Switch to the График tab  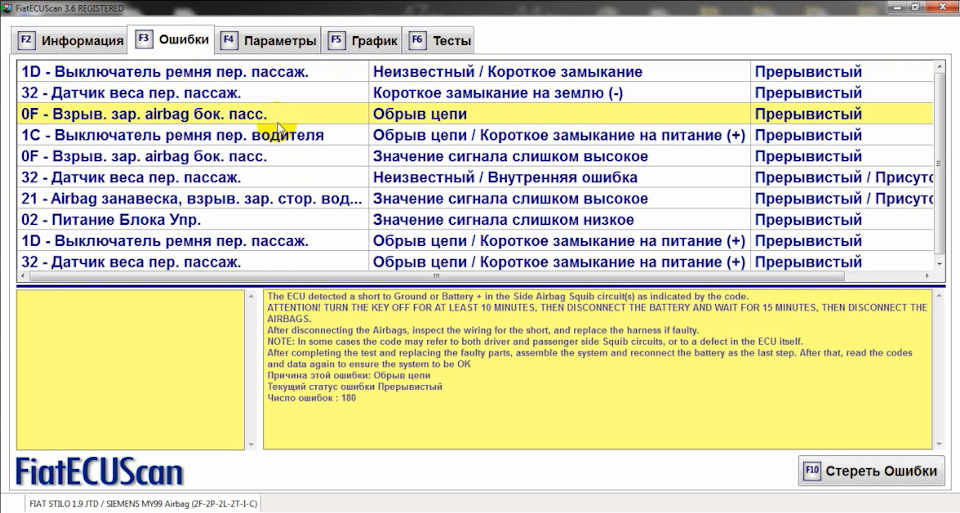[x=362, y=40]
